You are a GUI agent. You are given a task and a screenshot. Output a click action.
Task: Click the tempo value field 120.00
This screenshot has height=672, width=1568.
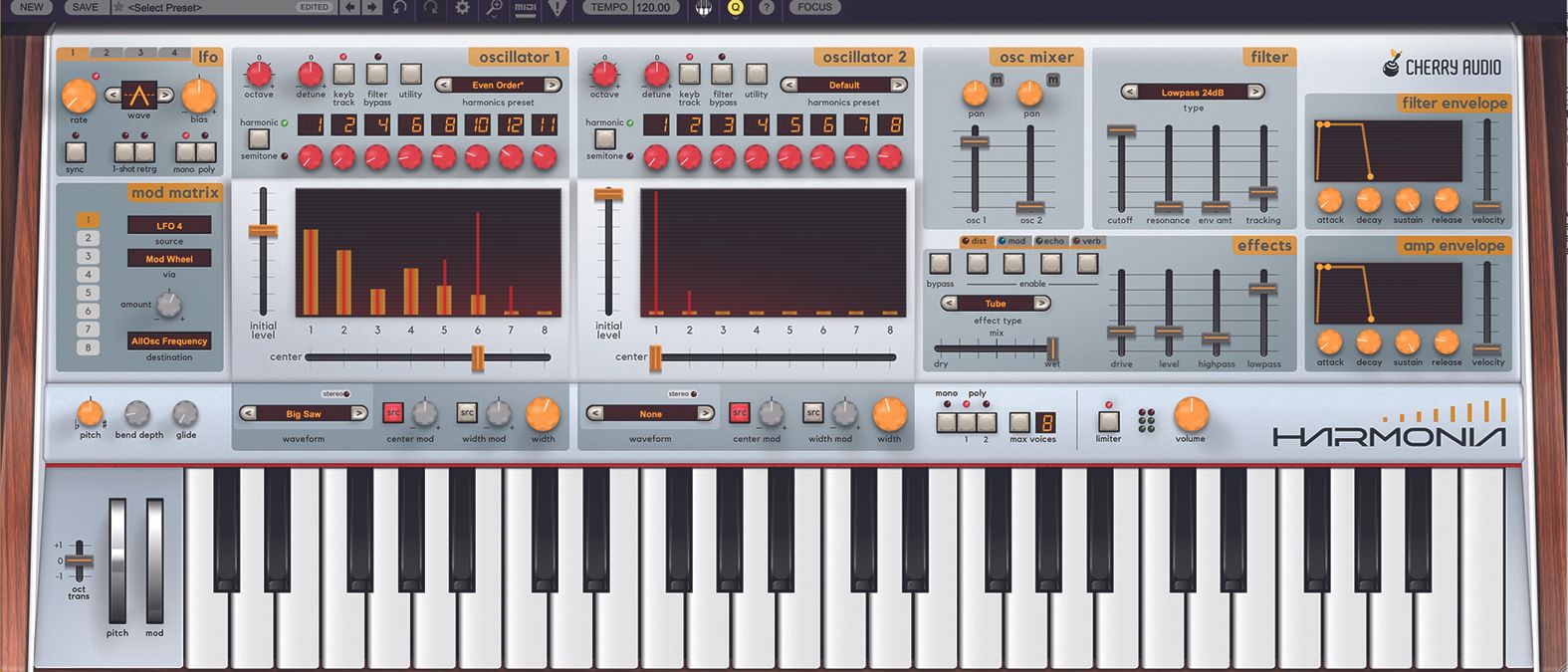pos(653,7)
